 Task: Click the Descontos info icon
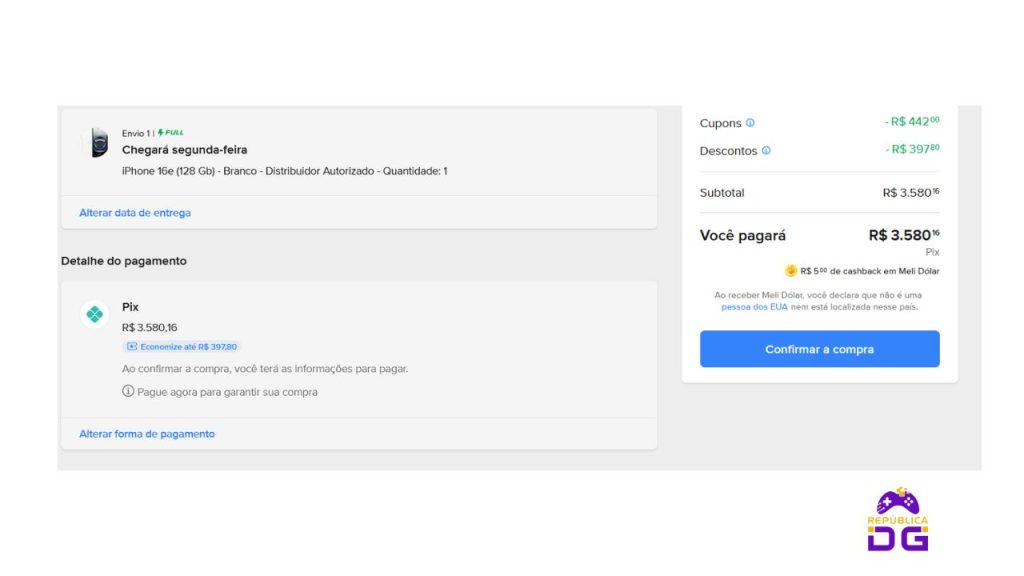(766, 150)
